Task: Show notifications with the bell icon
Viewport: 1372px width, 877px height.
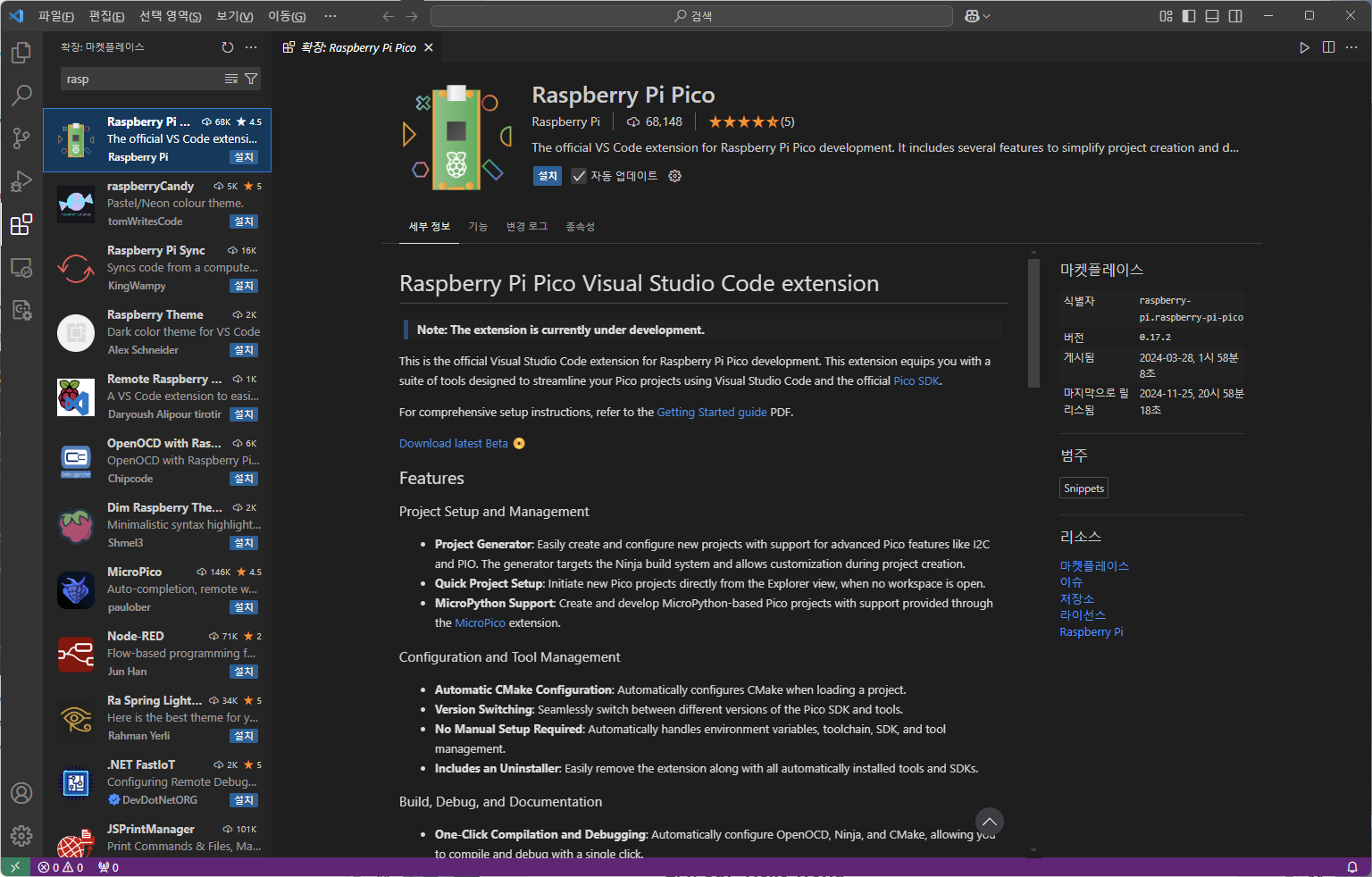Action: 1352,867
